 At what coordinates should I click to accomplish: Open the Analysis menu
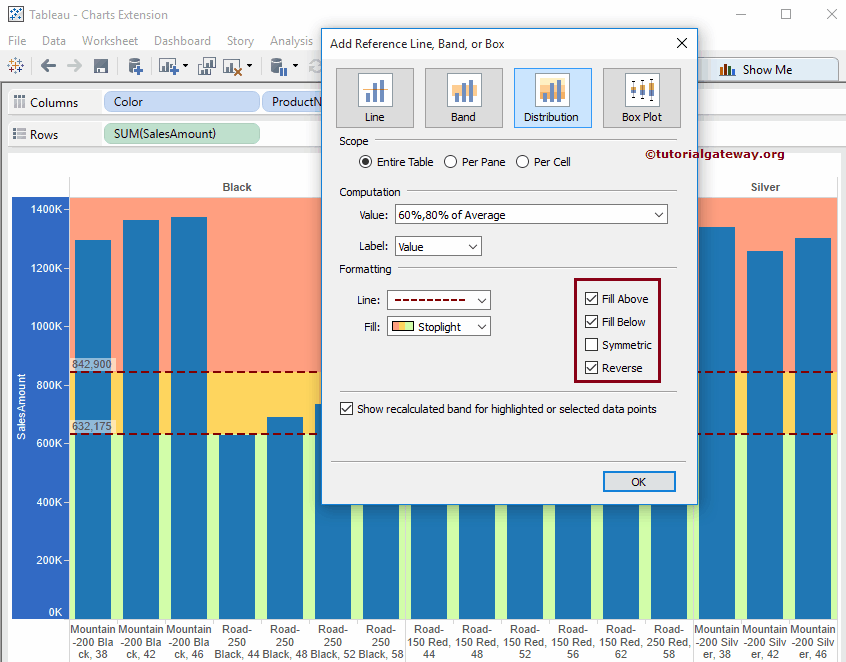click(x=291, y=41)
